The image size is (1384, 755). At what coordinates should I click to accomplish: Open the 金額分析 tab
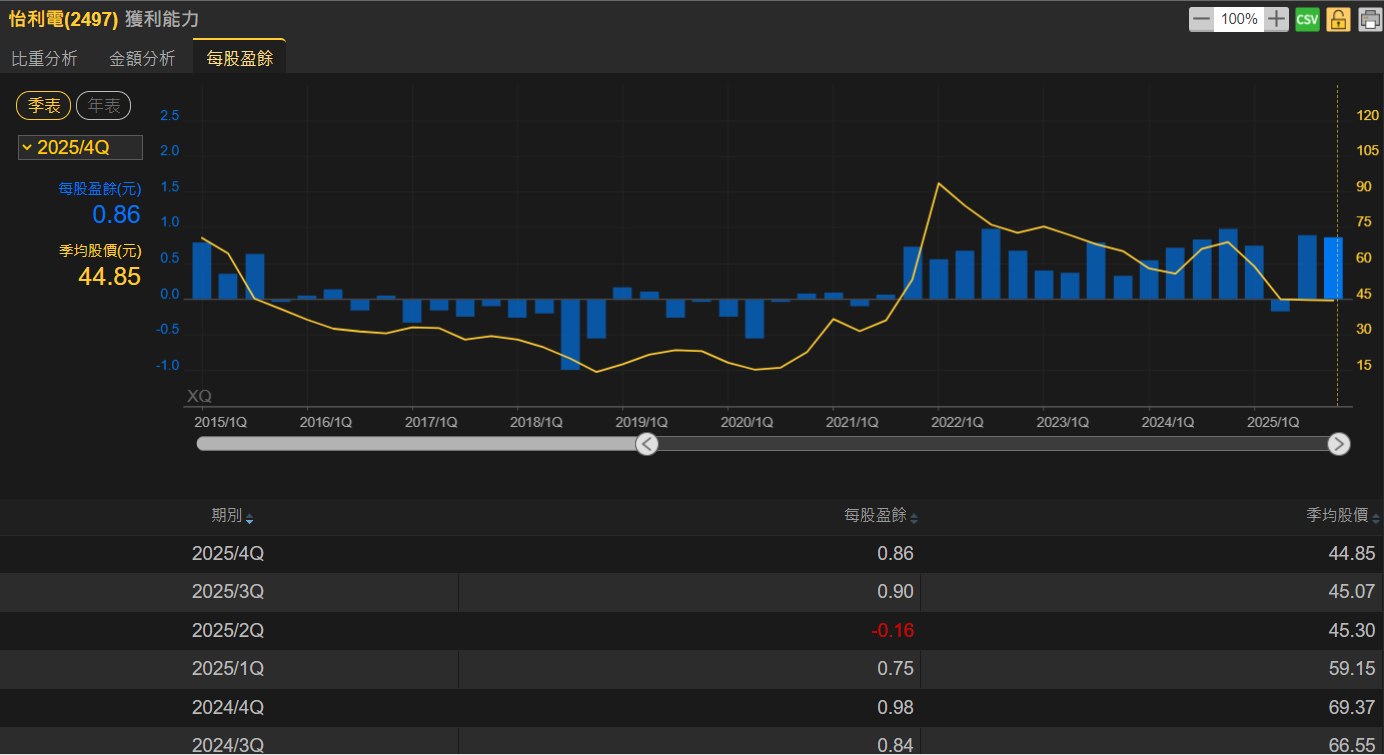142,59
